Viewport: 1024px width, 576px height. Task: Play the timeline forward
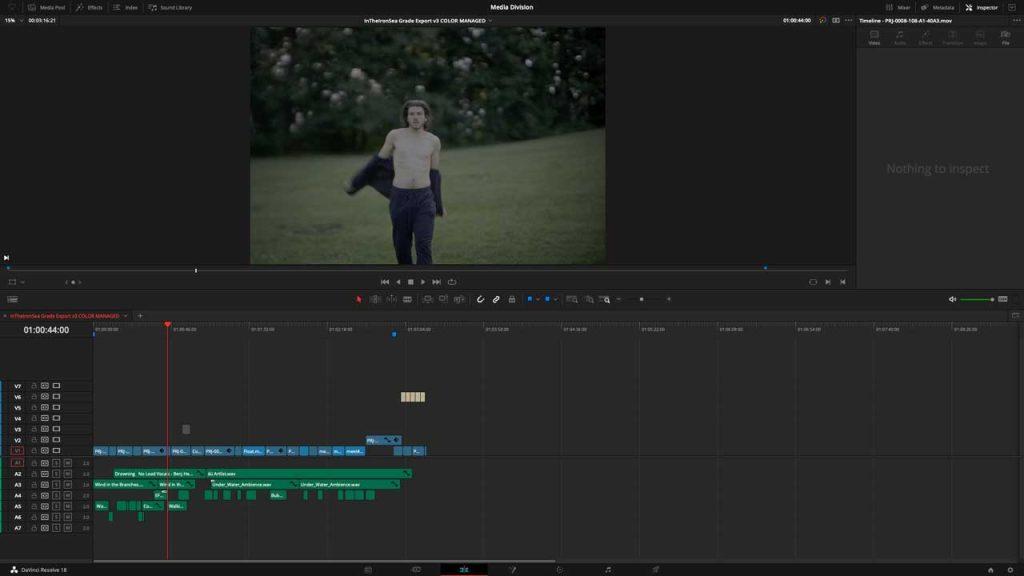[423, 282]
